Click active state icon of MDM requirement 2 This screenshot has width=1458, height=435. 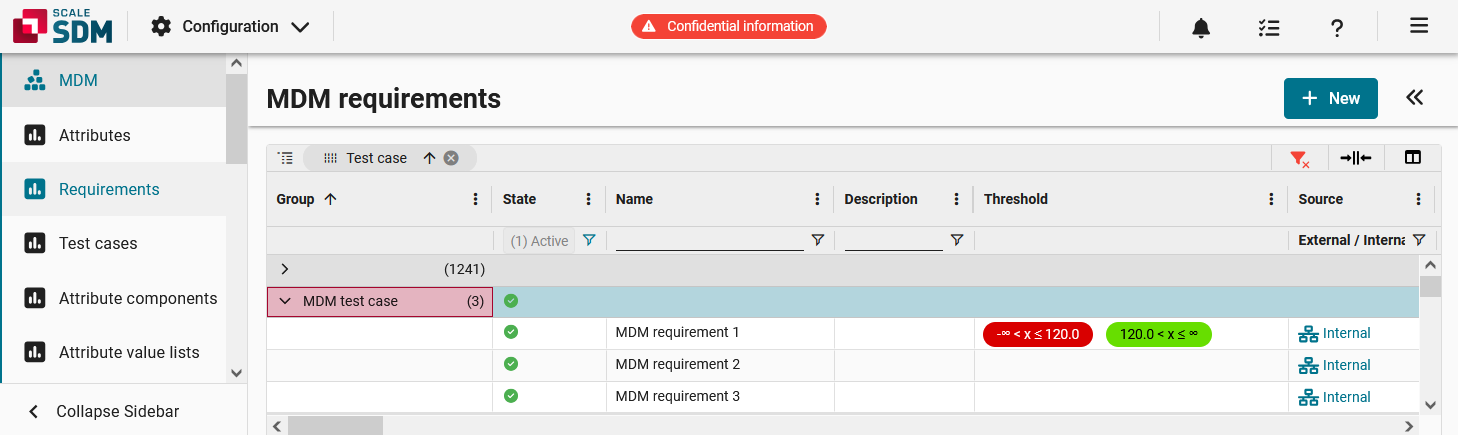[x=511, y=364]
